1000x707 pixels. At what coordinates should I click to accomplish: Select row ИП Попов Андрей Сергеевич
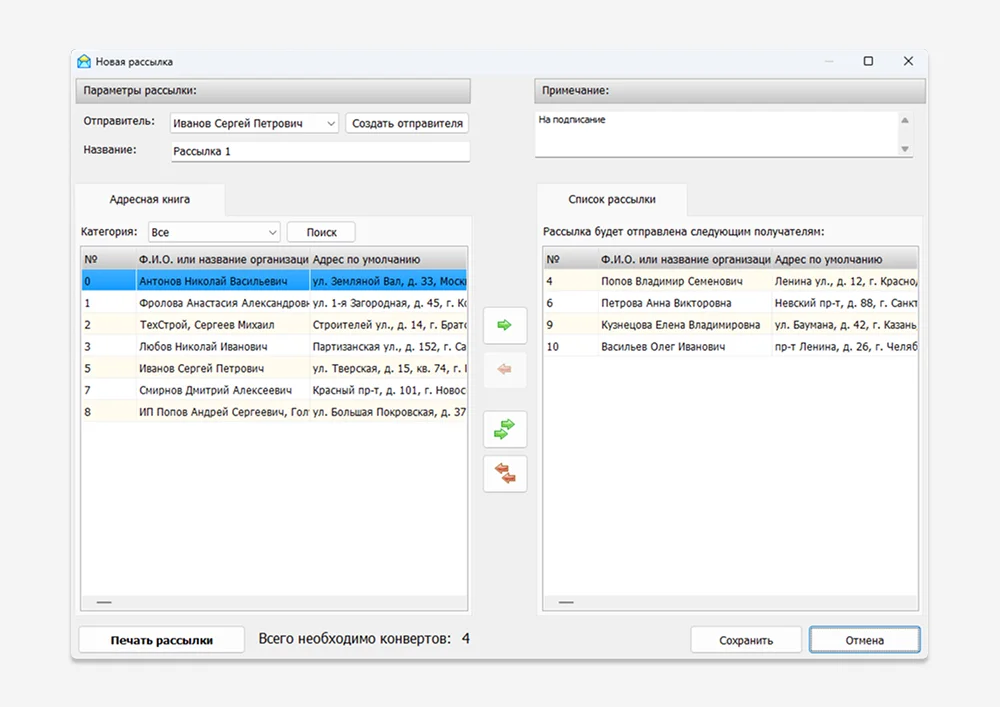tap(274, 412)
